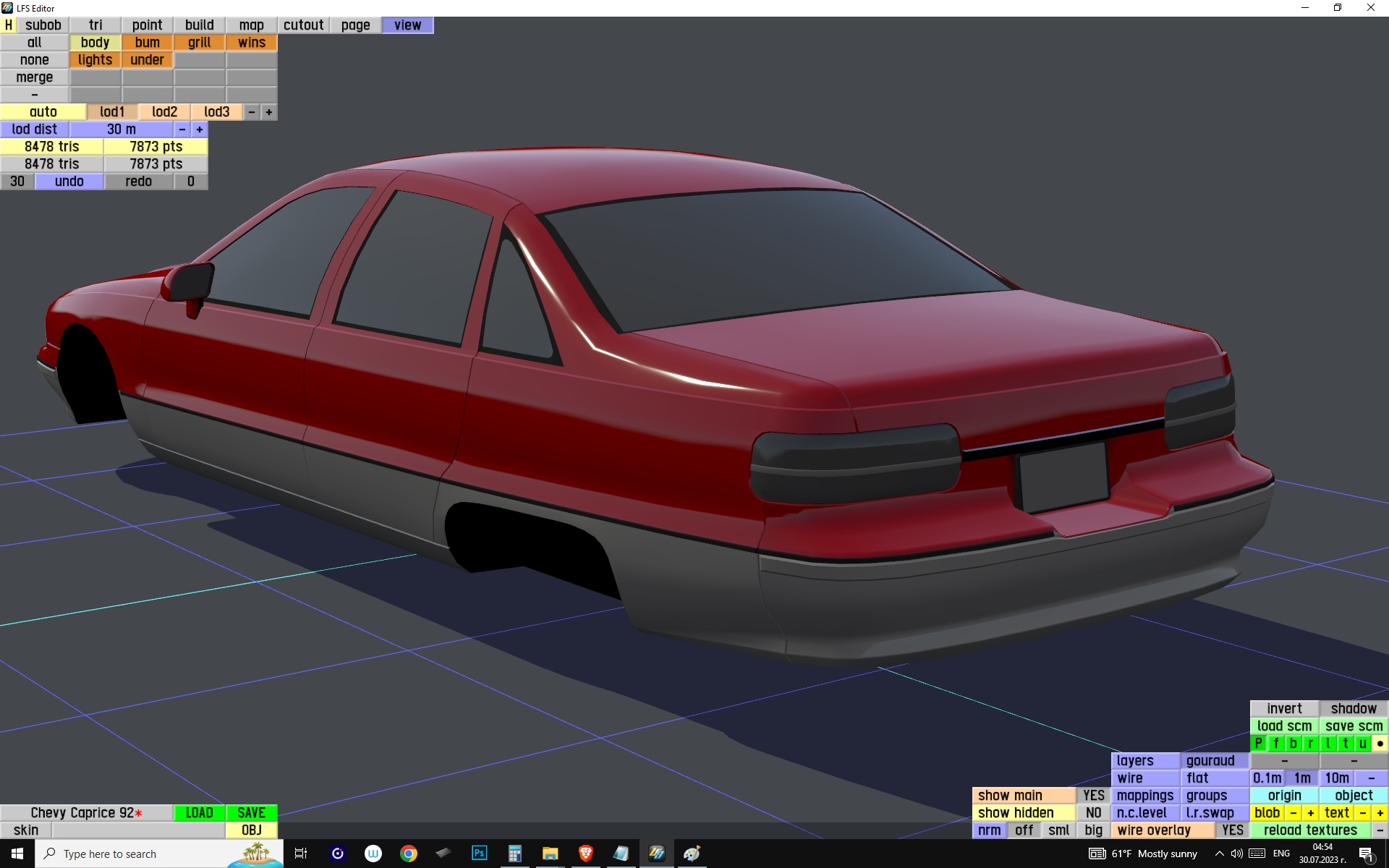Select the 10m grid size option

[1336, 778]
